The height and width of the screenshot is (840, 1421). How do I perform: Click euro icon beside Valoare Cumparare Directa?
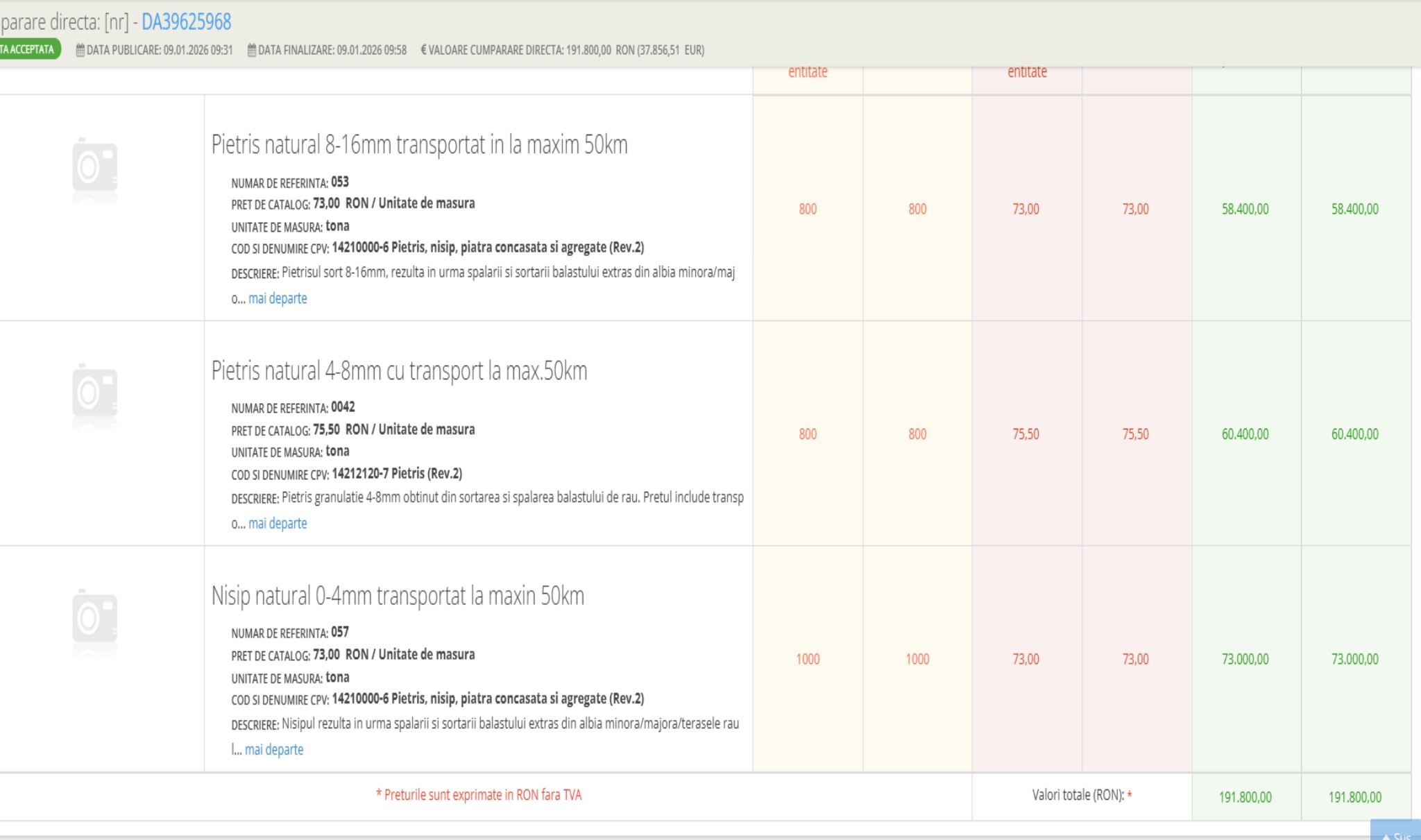423,50
